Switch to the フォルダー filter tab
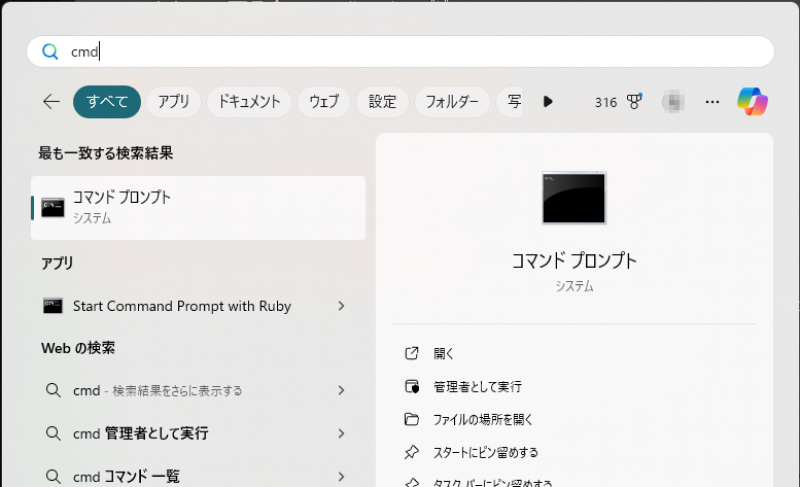The image size is (800, 487). coord(452,102)
